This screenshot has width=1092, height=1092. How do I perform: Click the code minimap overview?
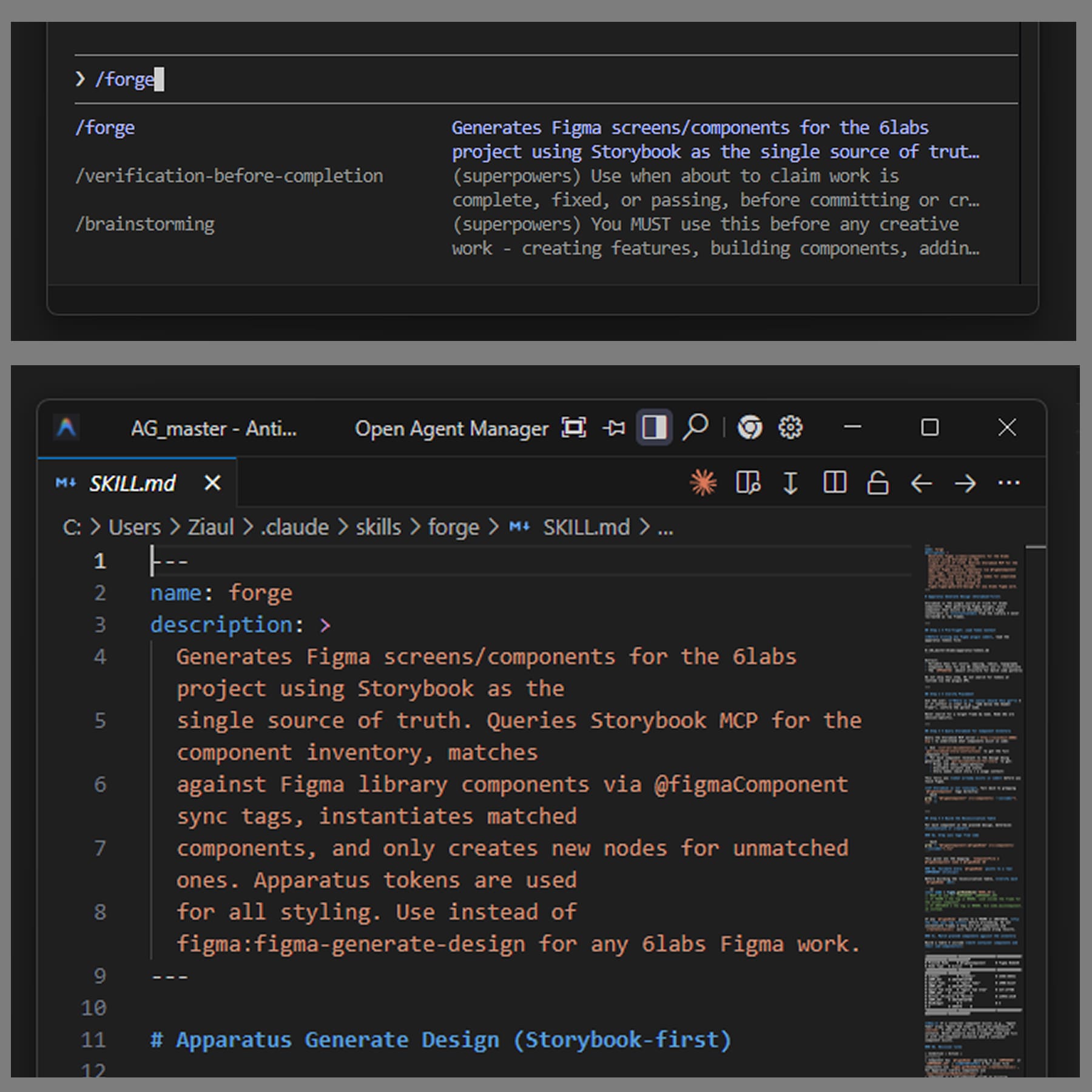[x=973, y=812]
